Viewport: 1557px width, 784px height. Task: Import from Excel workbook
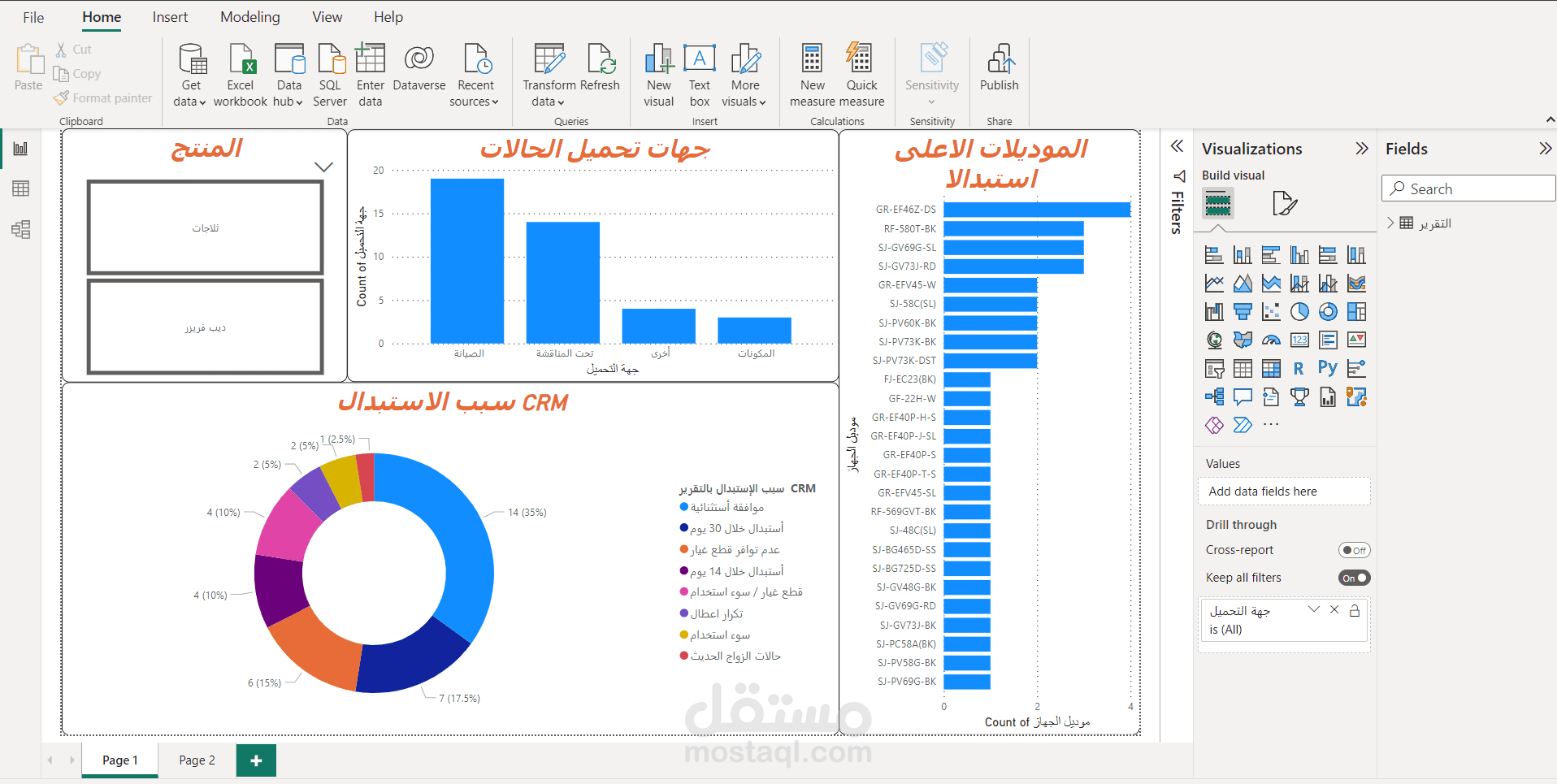point(241,76)
